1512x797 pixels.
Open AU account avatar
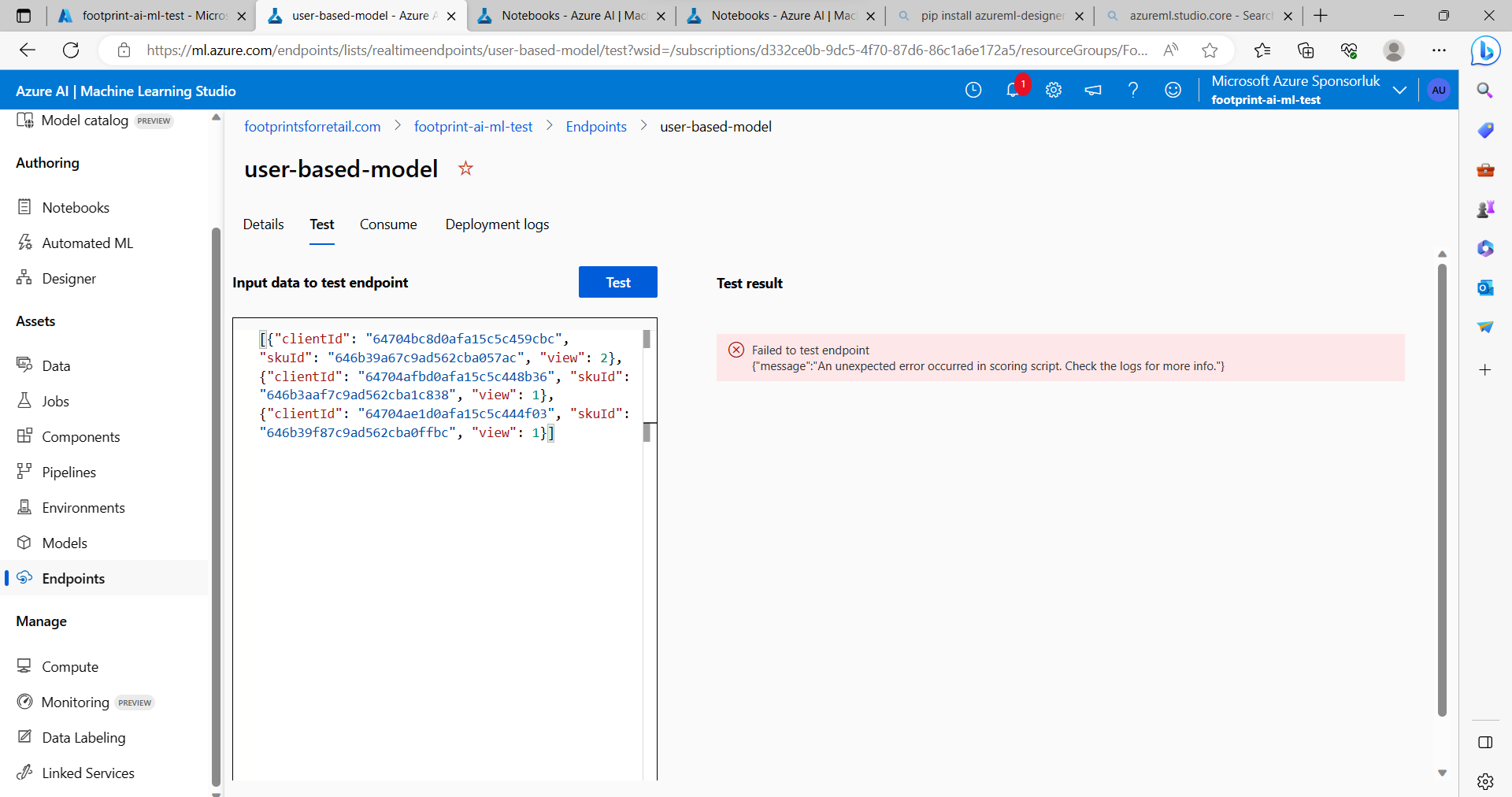[1439, 90]
